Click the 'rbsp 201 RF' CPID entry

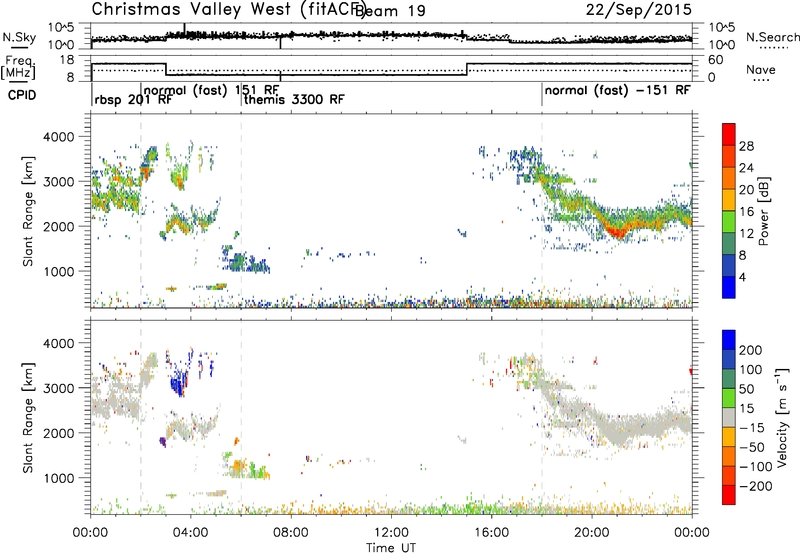click(134, 99)
